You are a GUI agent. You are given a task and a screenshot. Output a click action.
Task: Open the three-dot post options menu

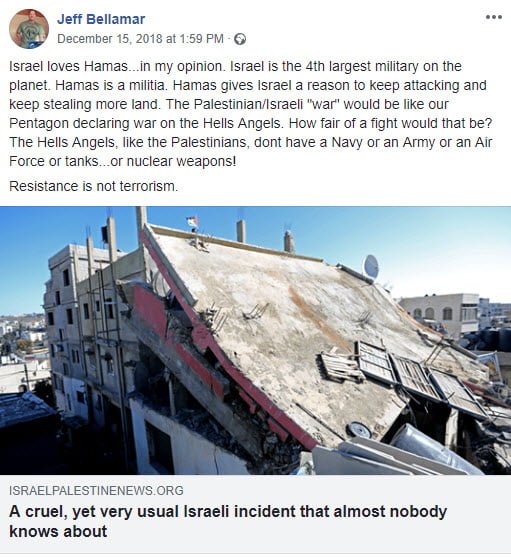coord(494,17)
